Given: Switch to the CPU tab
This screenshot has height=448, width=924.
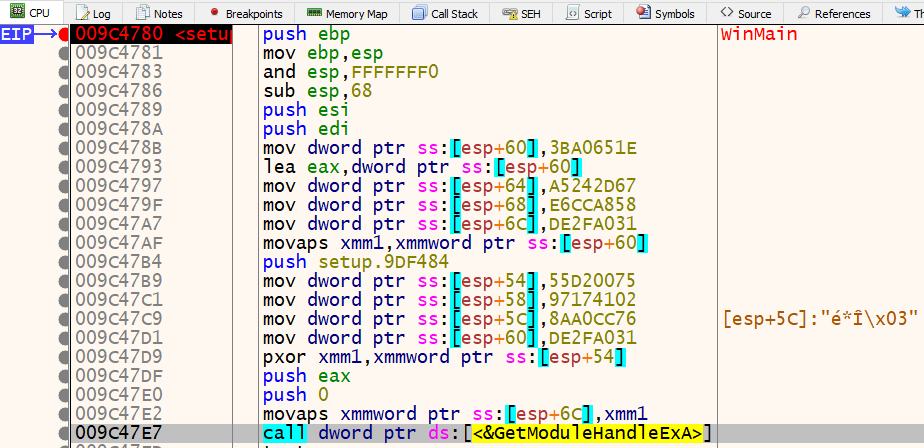Looking at the screenshot, I should [x=30, y=12].
